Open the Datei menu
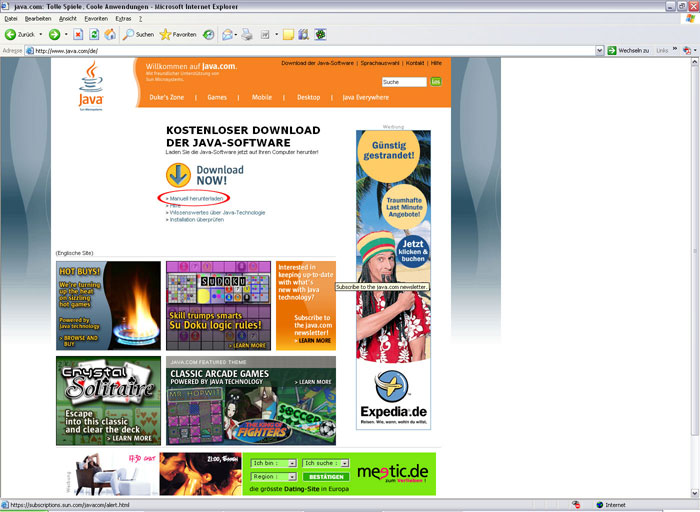 (11, 19)
